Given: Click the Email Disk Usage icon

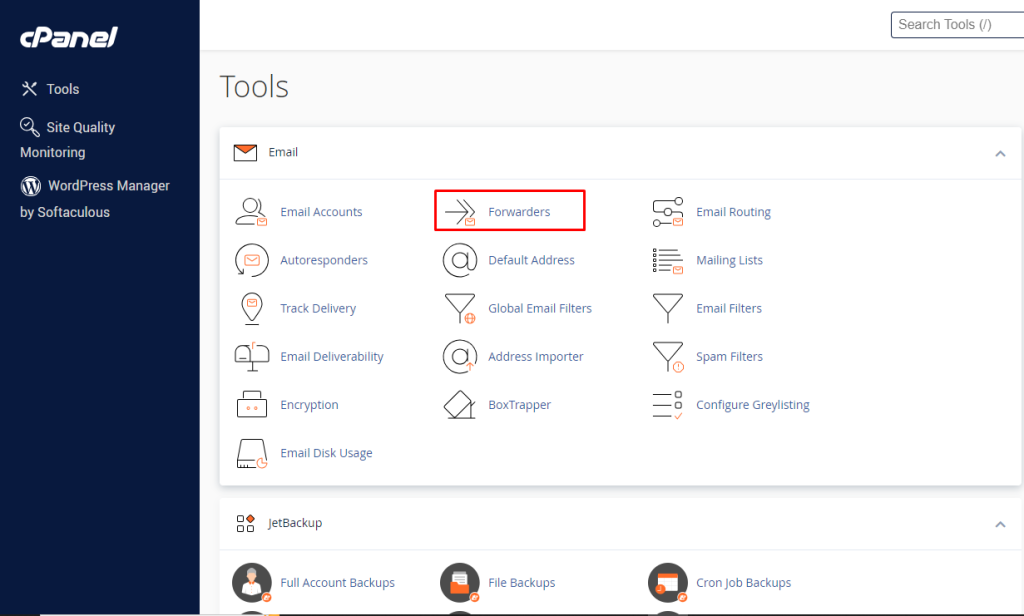Looking at the screenshot, I should tap(251, 452).
